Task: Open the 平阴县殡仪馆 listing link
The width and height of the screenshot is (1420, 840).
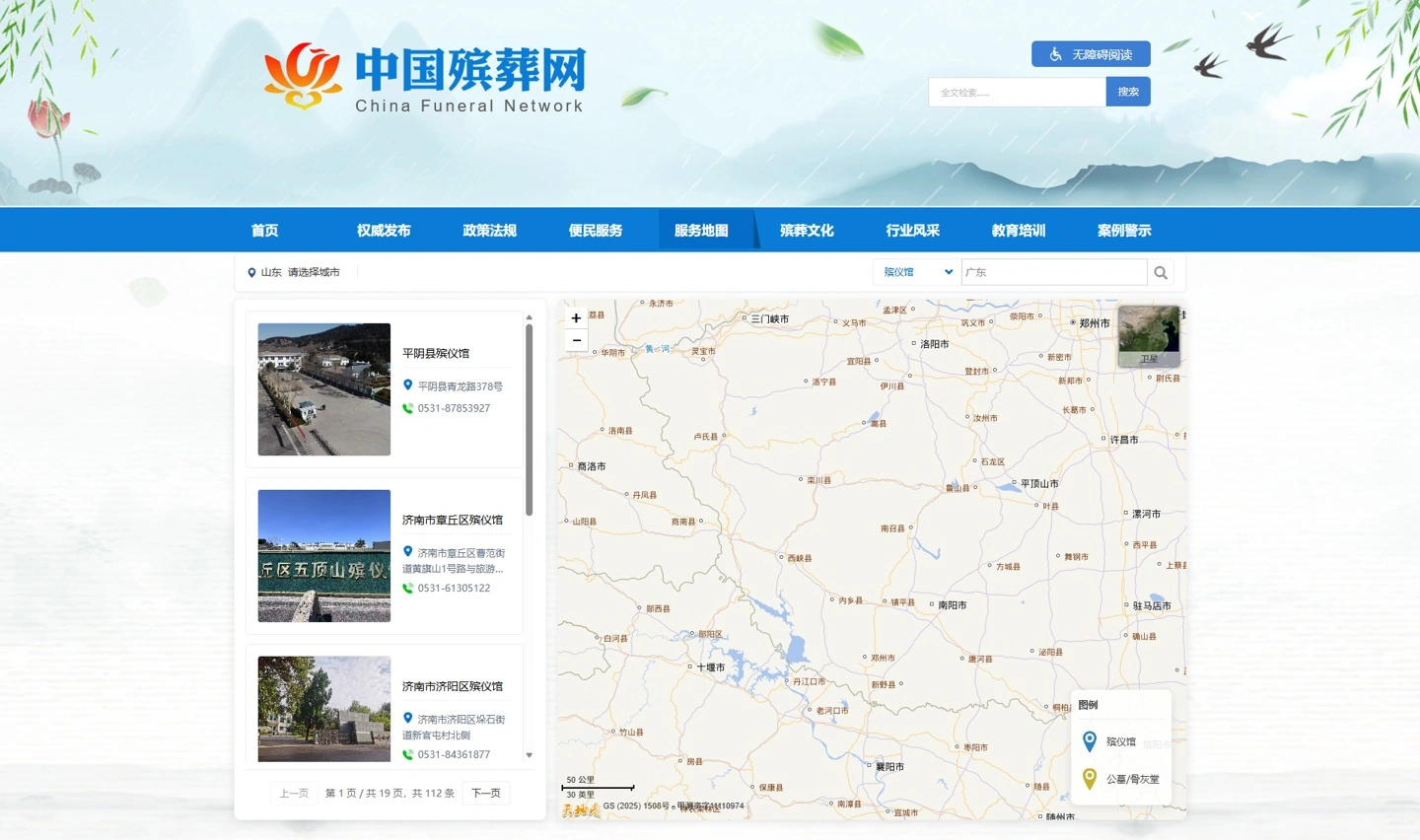Action: pos(437,352)
